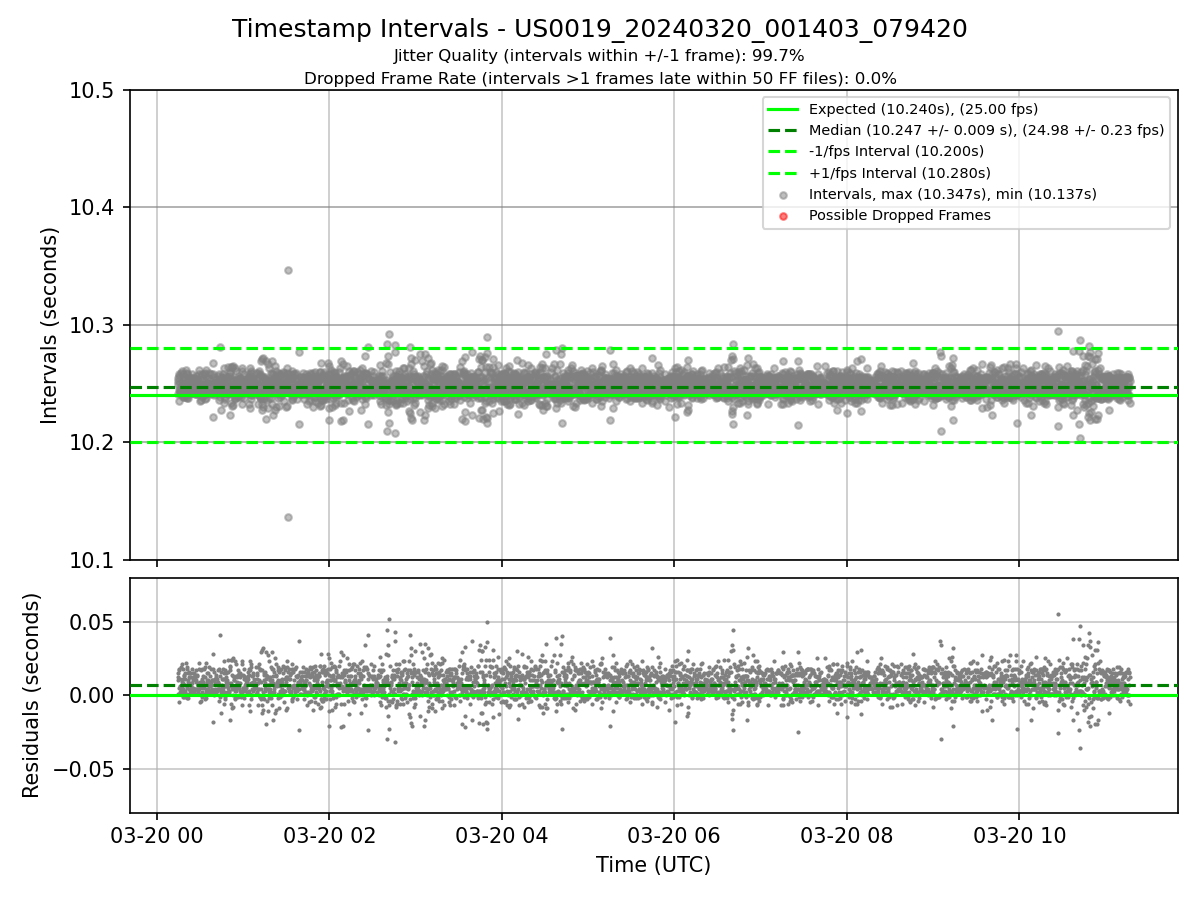Click legend entry Possible Dropped Frames
This screenshot has width=1200, height=900.
click(900, 215)
